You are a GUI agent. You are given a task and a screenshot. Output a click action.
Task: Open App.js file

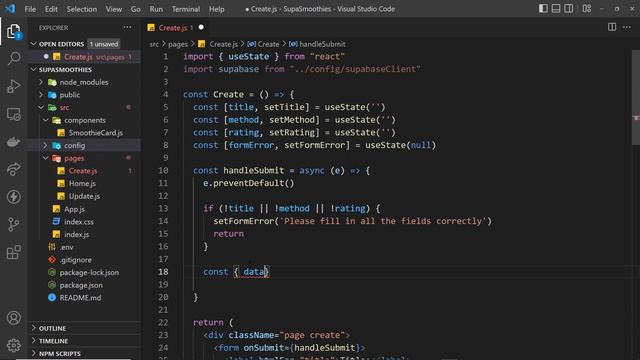click(74, 209)
